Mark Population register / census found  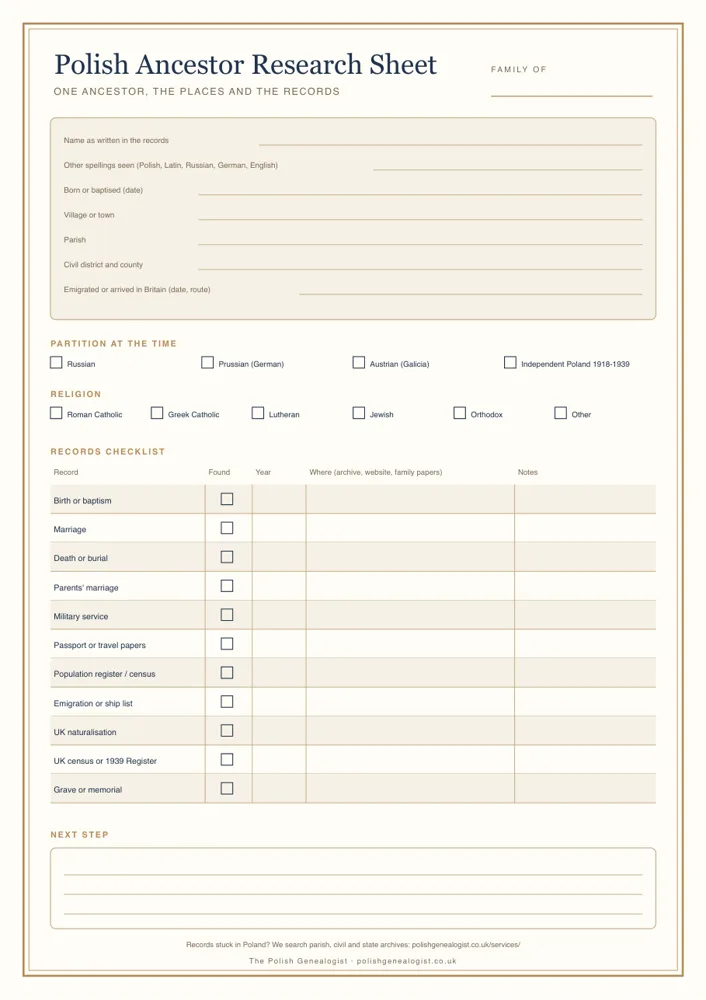(227, 673)
